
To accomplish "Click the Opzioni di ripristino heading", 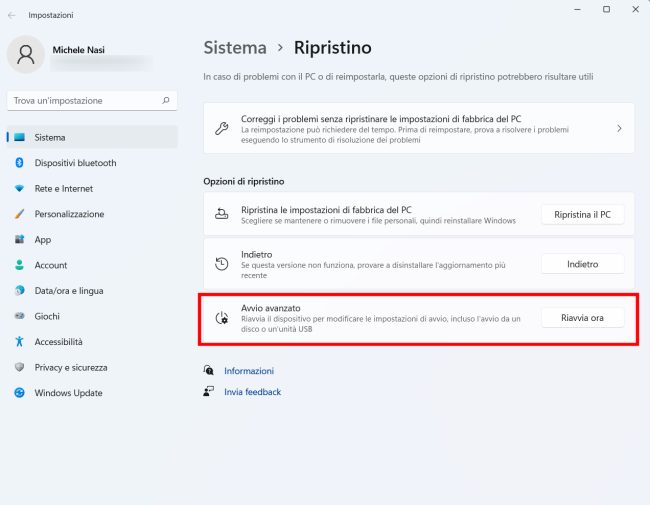I will point(244,181).
